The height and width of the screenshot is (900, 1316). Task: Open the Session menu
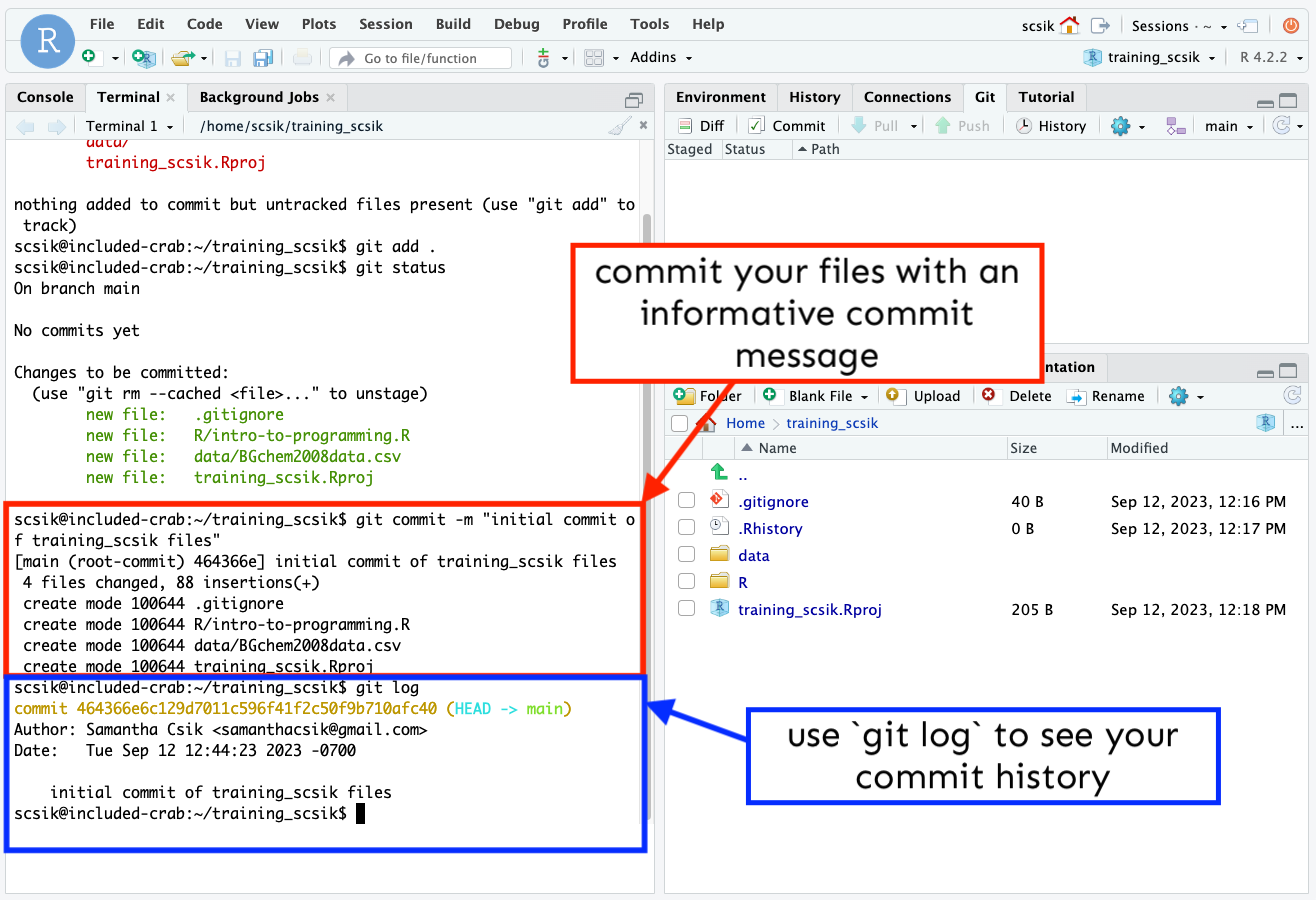tap(385, 24)
